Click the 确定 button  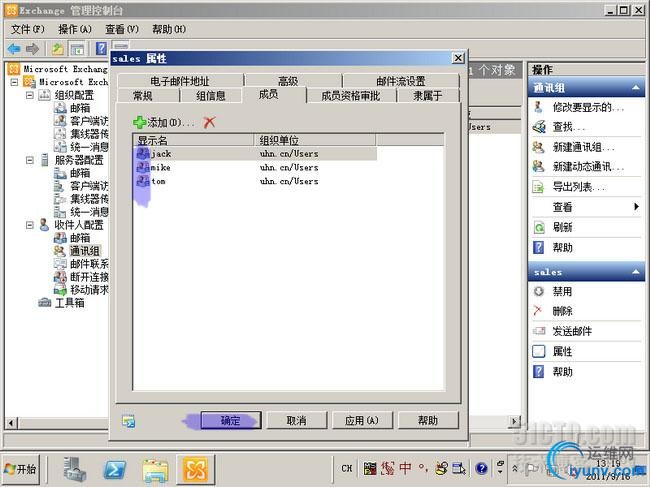231,420
